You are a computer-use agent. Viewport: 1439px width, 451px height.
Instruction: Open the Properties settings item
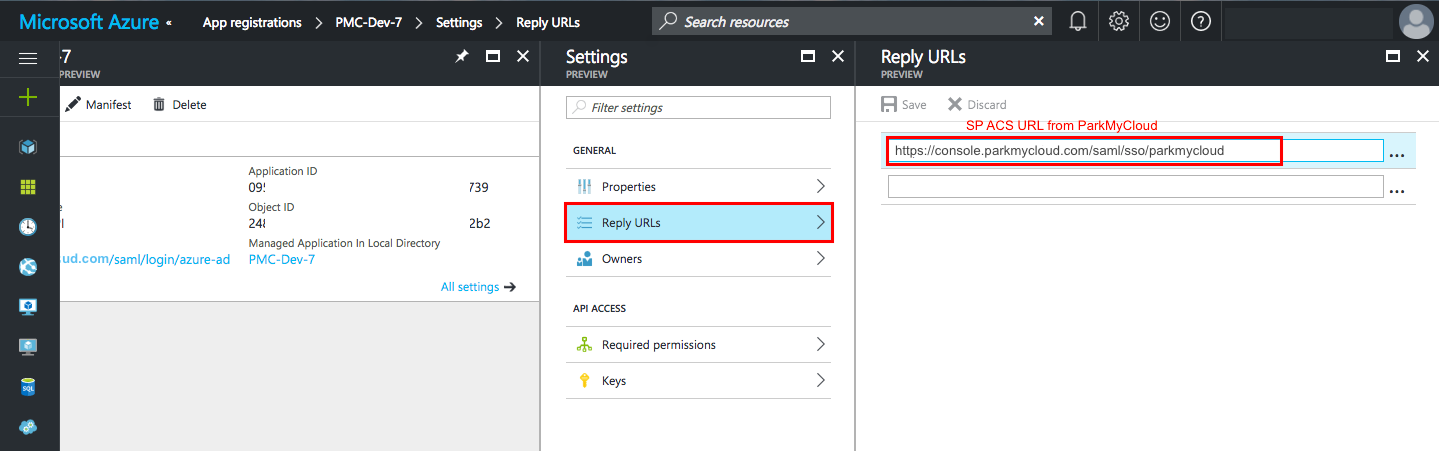[x=698, y=187]
